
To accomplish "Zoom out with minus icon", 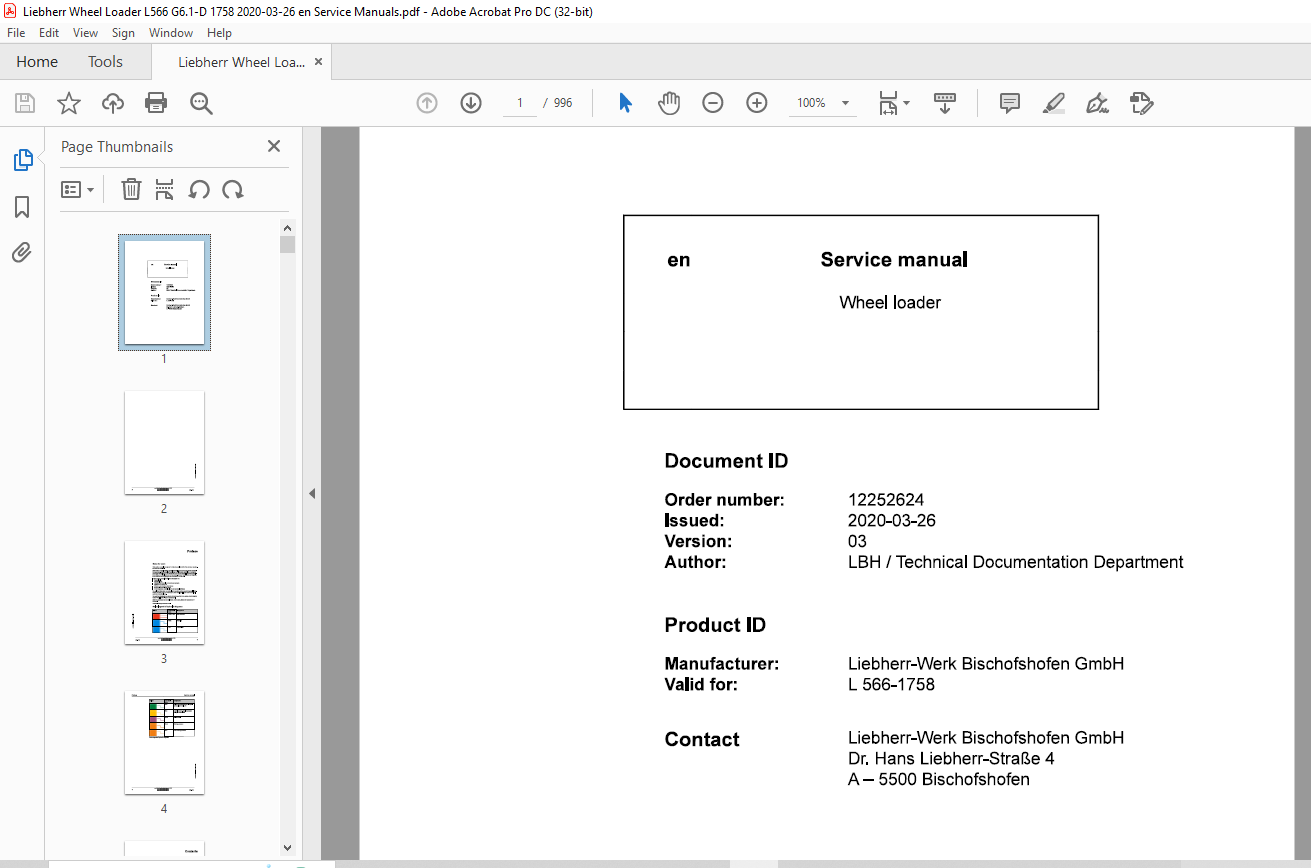I will 713,103.
